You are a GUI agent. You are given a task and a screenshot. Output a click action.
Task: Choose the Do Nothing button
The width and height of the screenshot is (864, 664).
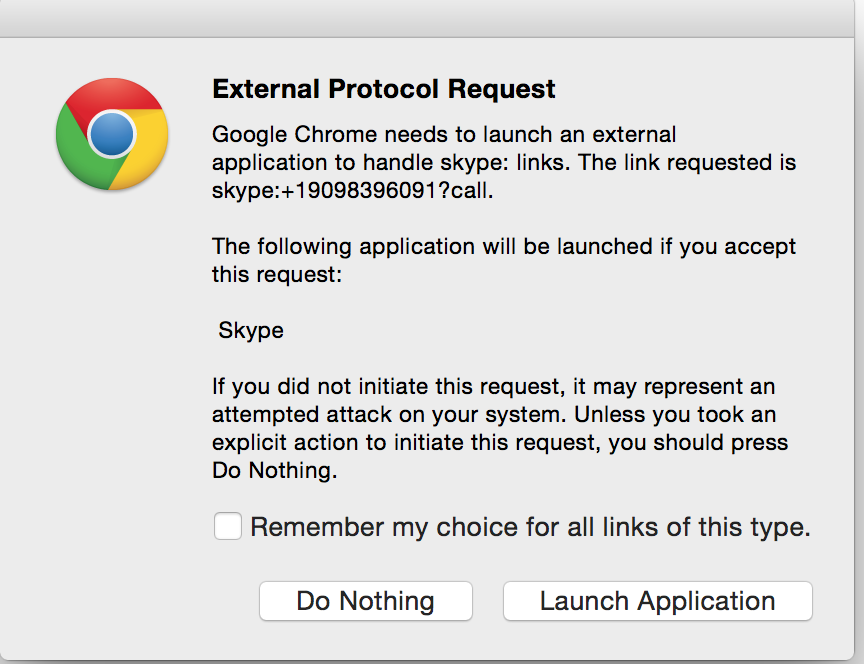[x=365, y=601]
